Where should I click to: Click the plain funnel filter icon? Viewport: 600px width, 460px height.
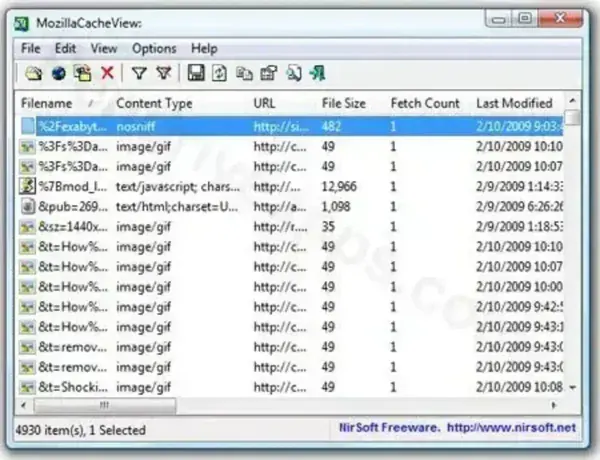pyautogui.click(x=139, y=73)
